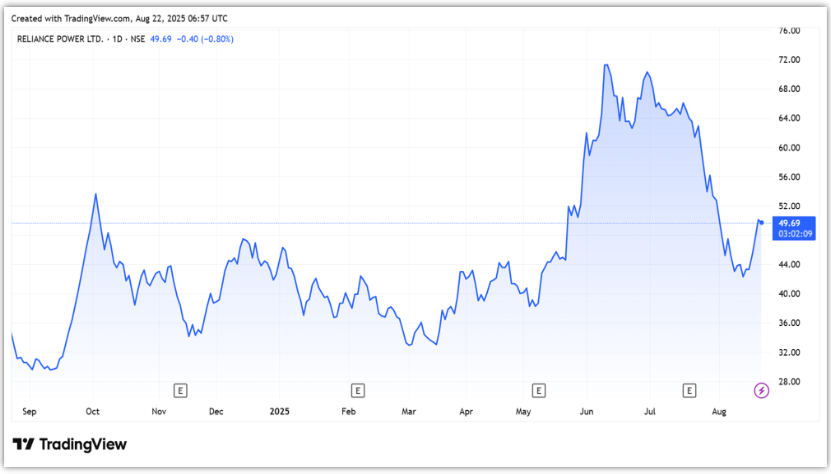
Task: Click the Jun label on the time axis
Action: 587,411
